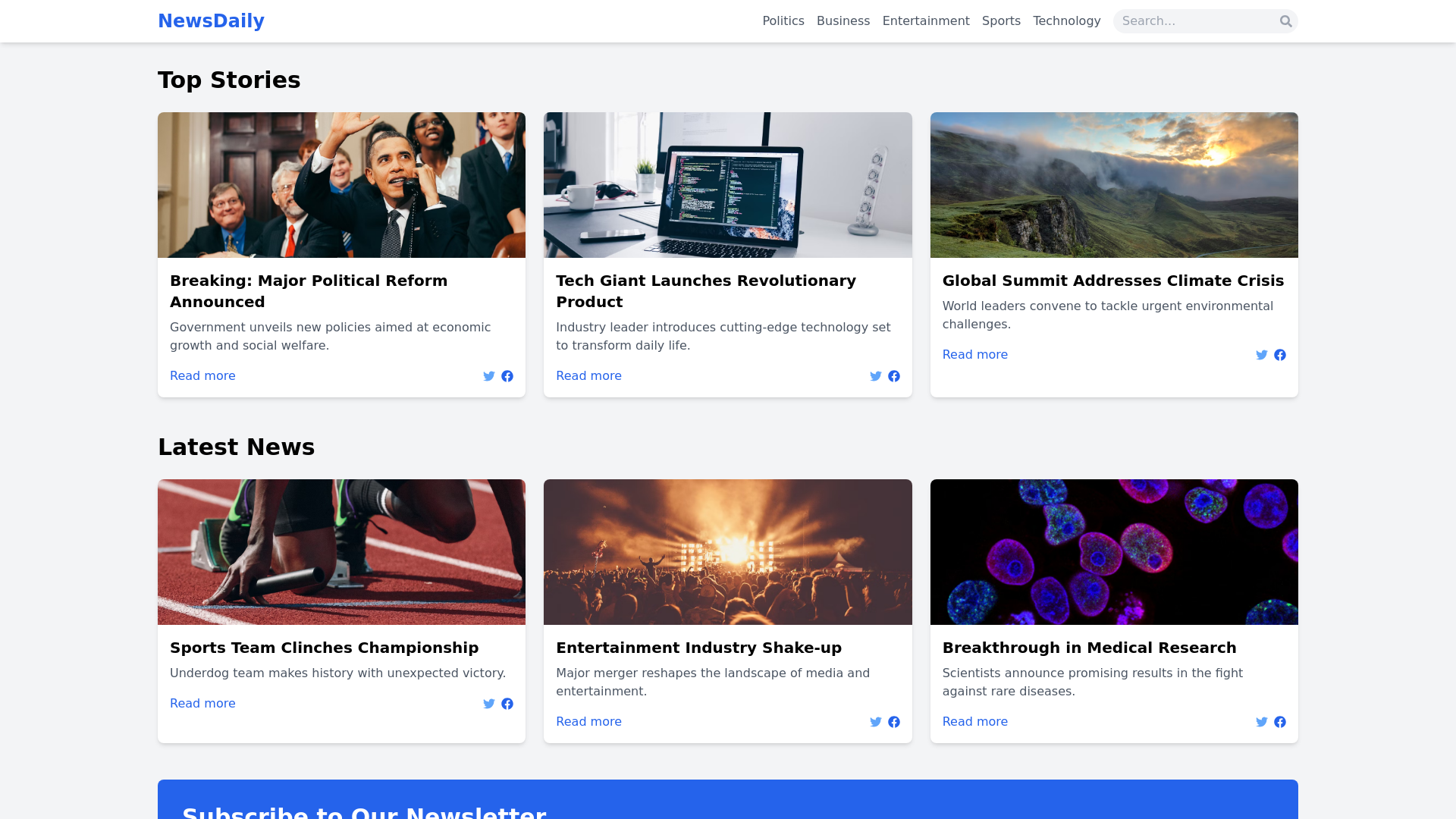1456x819 pixels.
Task: Read more on Medical Research breakthrough
Action: click(974, 722)
